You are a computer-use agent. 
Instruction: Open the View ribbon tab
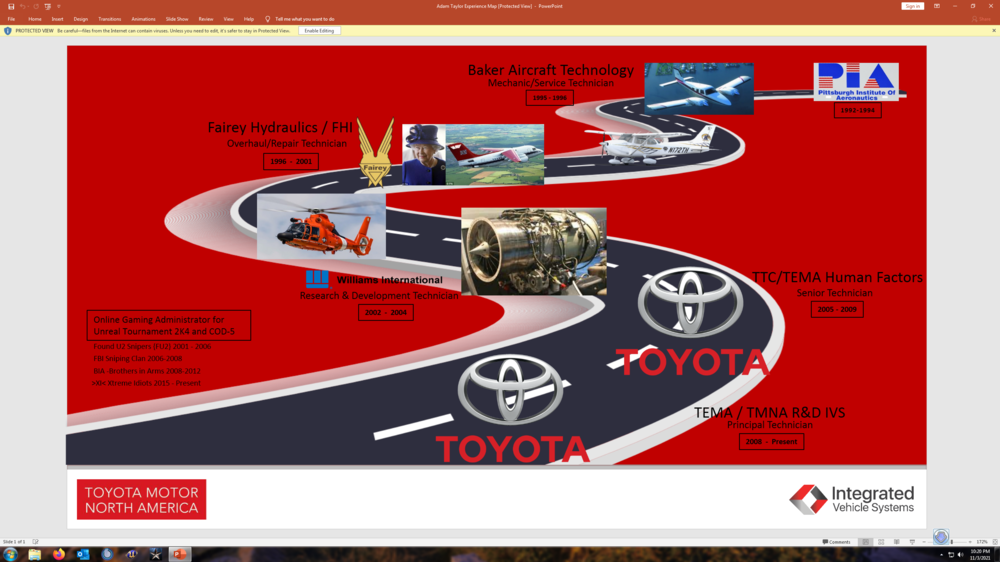tap(228, 19)
